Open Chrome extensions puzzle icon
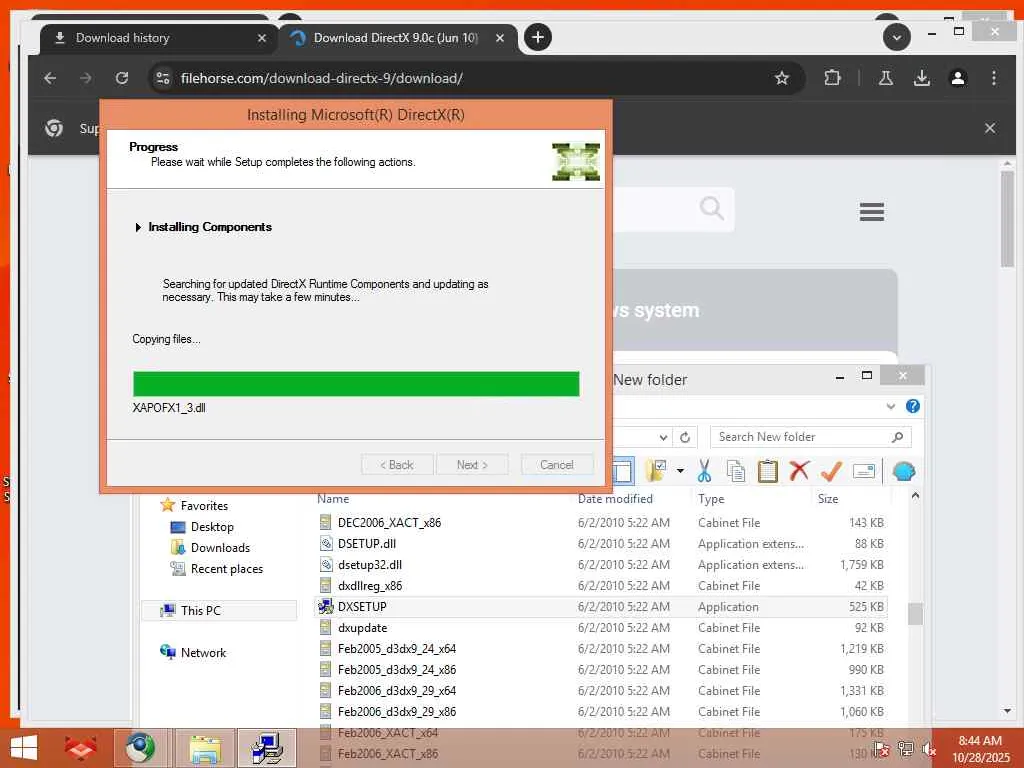Viewport: 1024px width, 768px height. point(832,78)
